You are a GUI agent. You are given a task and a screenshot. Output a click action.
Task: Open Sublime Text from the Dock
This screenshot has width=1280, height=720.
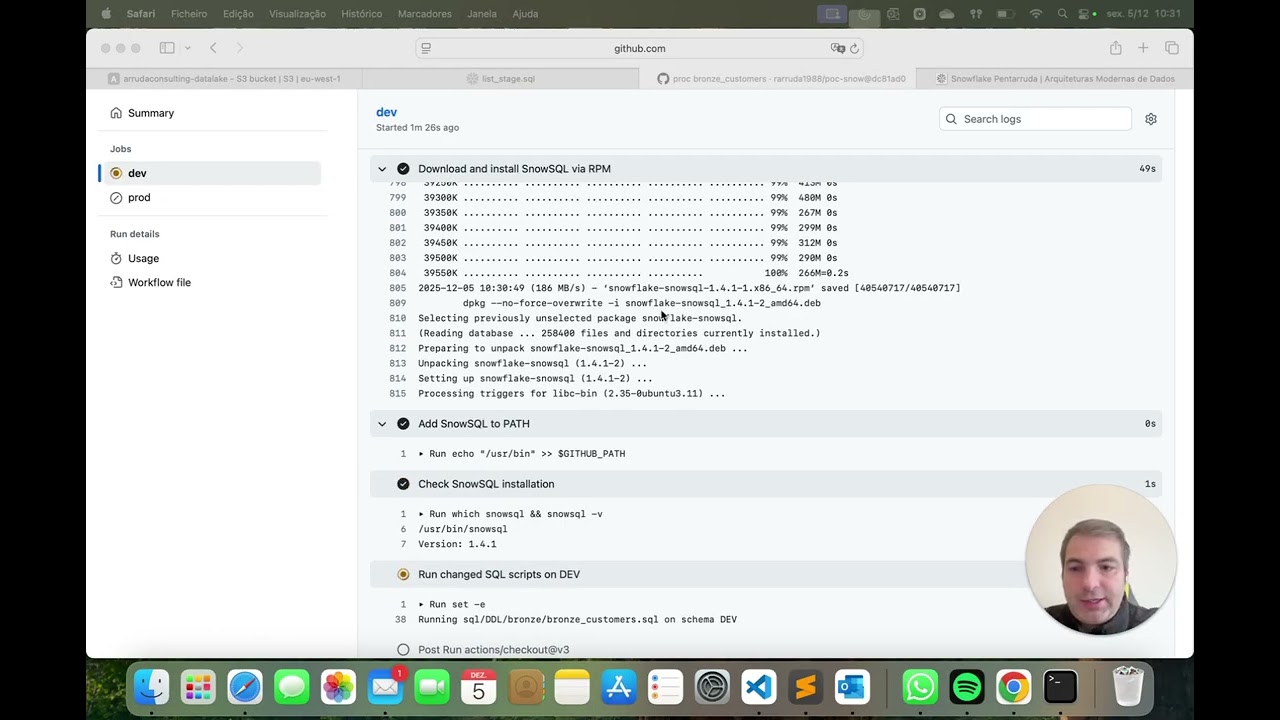[805, 687]
